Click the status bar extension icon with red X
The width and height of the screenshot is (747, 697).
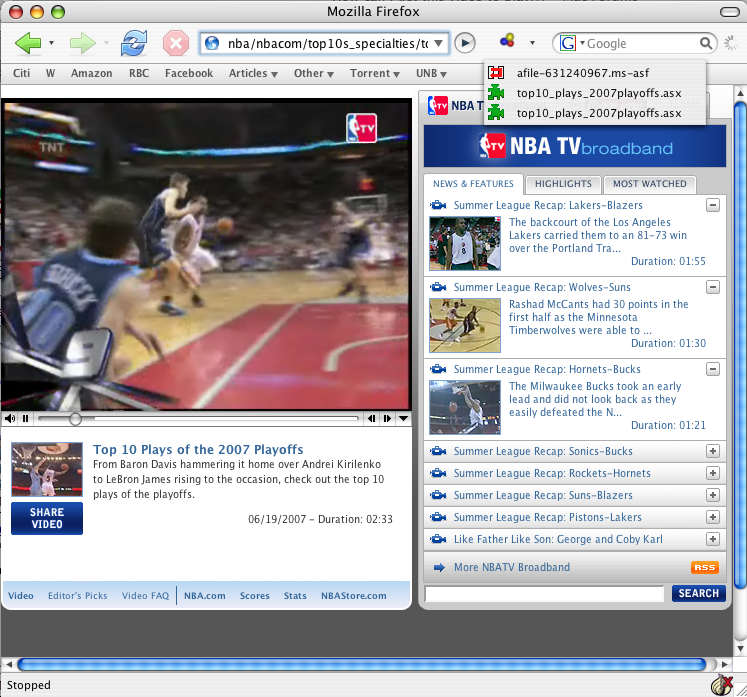pos(722,686)
